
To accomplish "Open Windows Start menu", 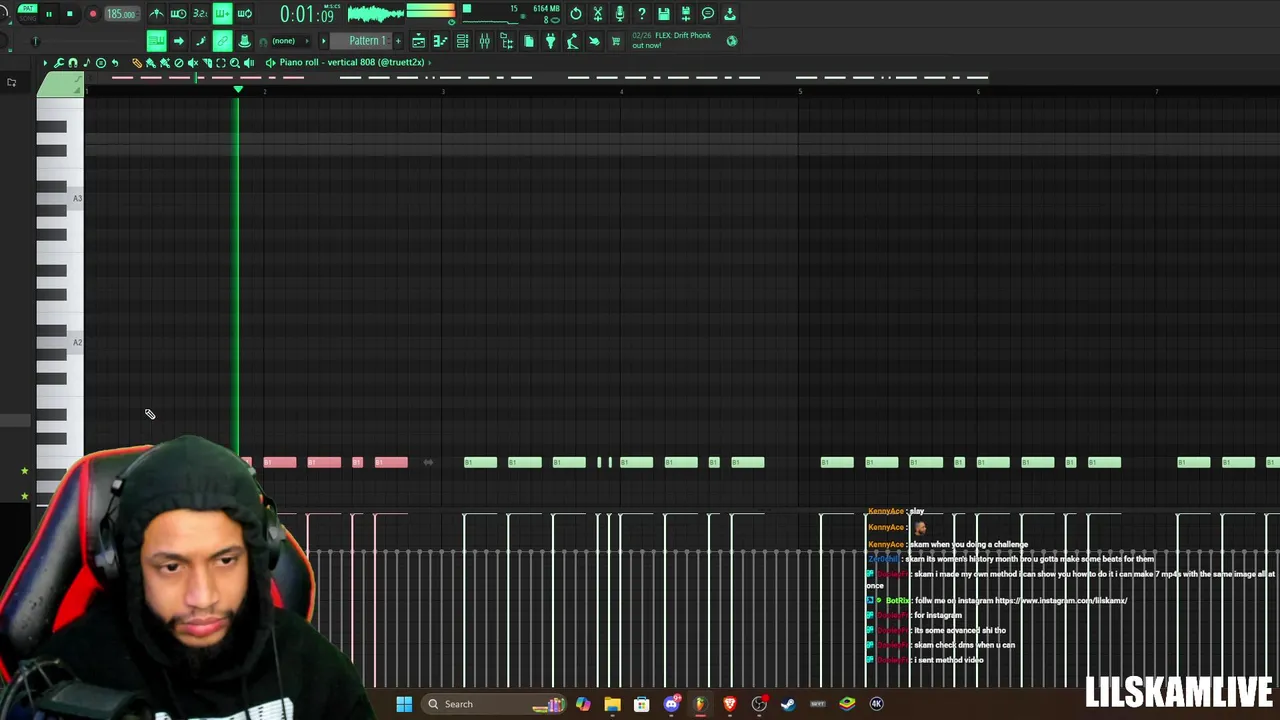I will [x=404, y=704].
